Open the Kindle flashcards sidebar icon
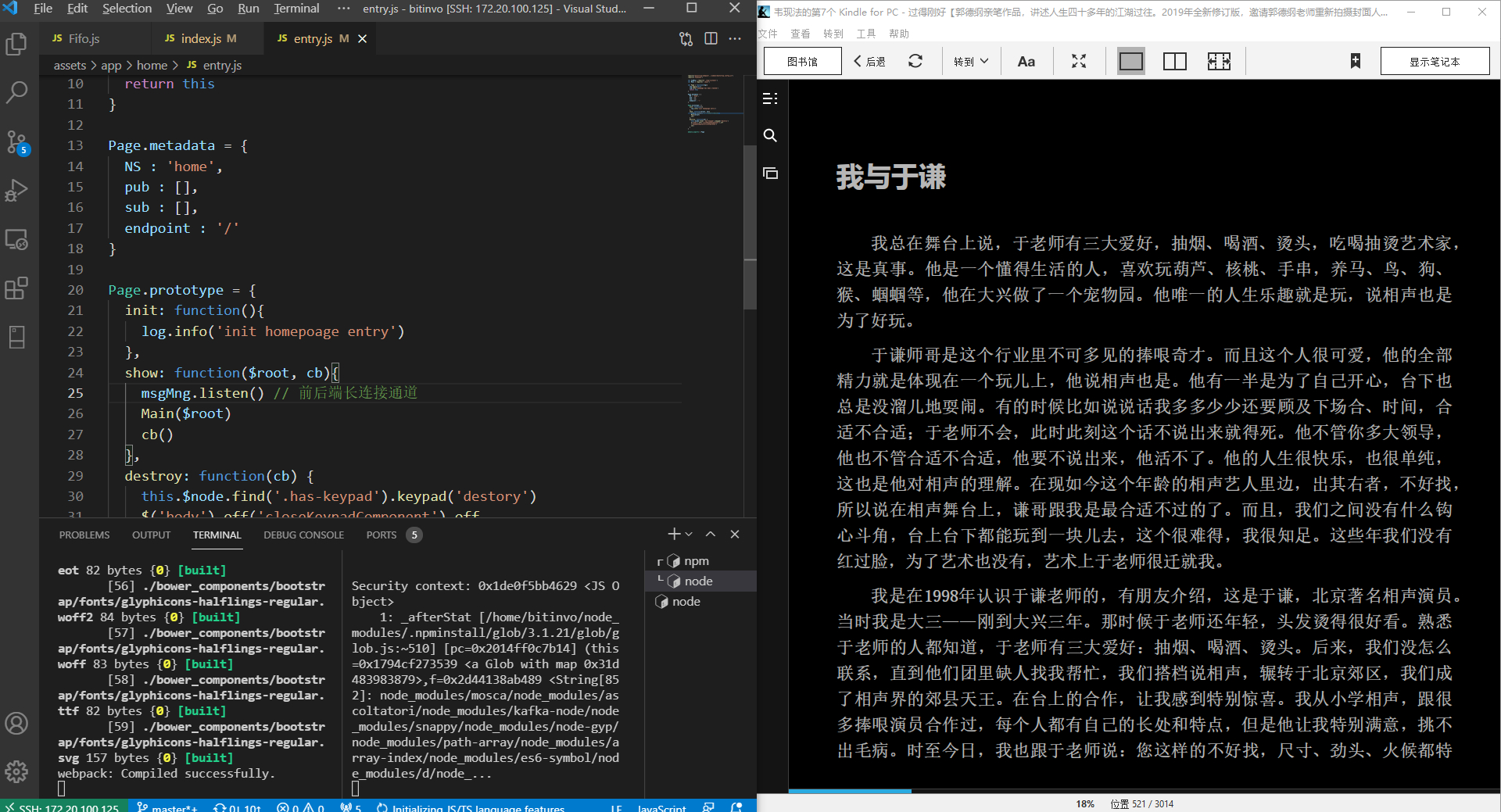This screenshot has height=812, width=1501. [770, 173]
